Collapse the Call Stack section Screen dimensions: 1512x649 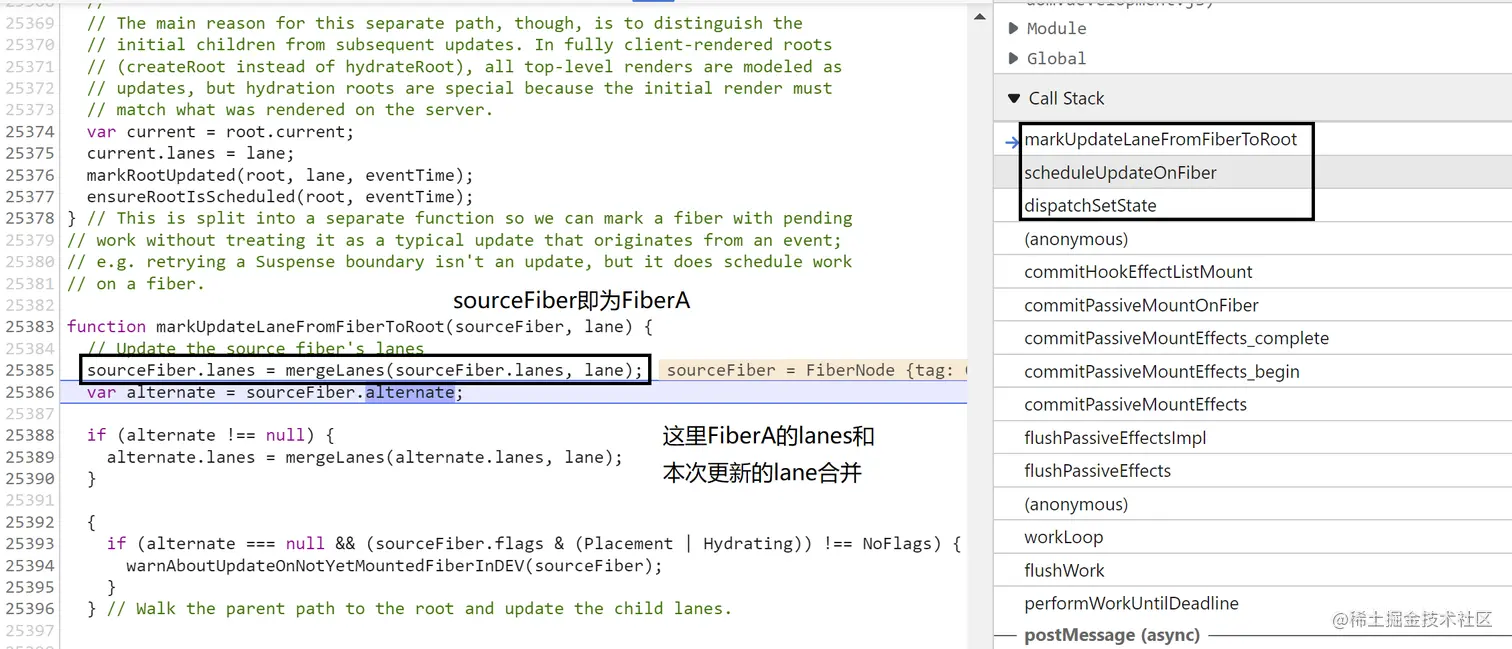coord(1012,97)
